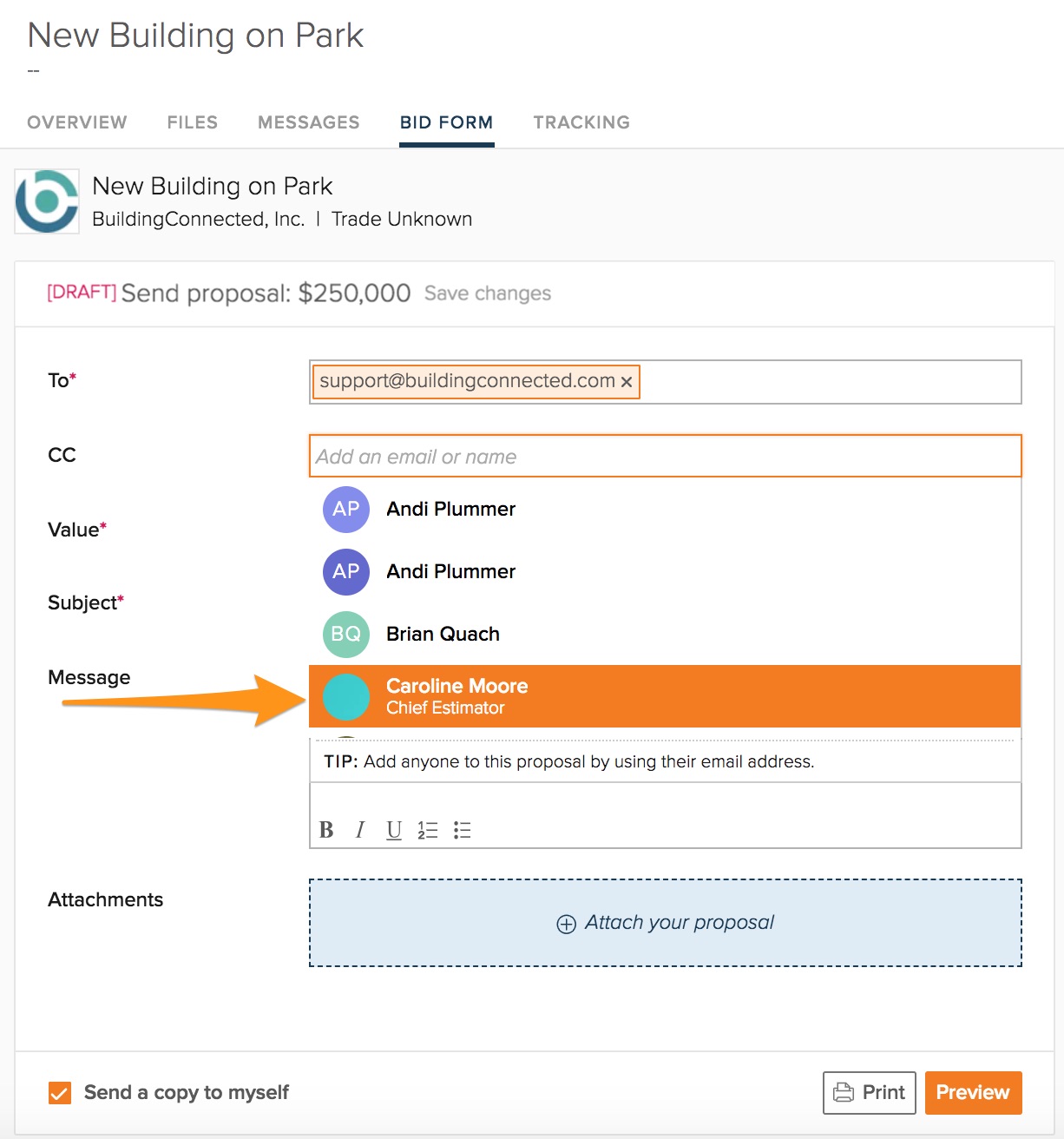This screenshot has width=1064, height=1139.
Task: Select Brian Quach from CC suggestions
Action: tap(443, 635)
